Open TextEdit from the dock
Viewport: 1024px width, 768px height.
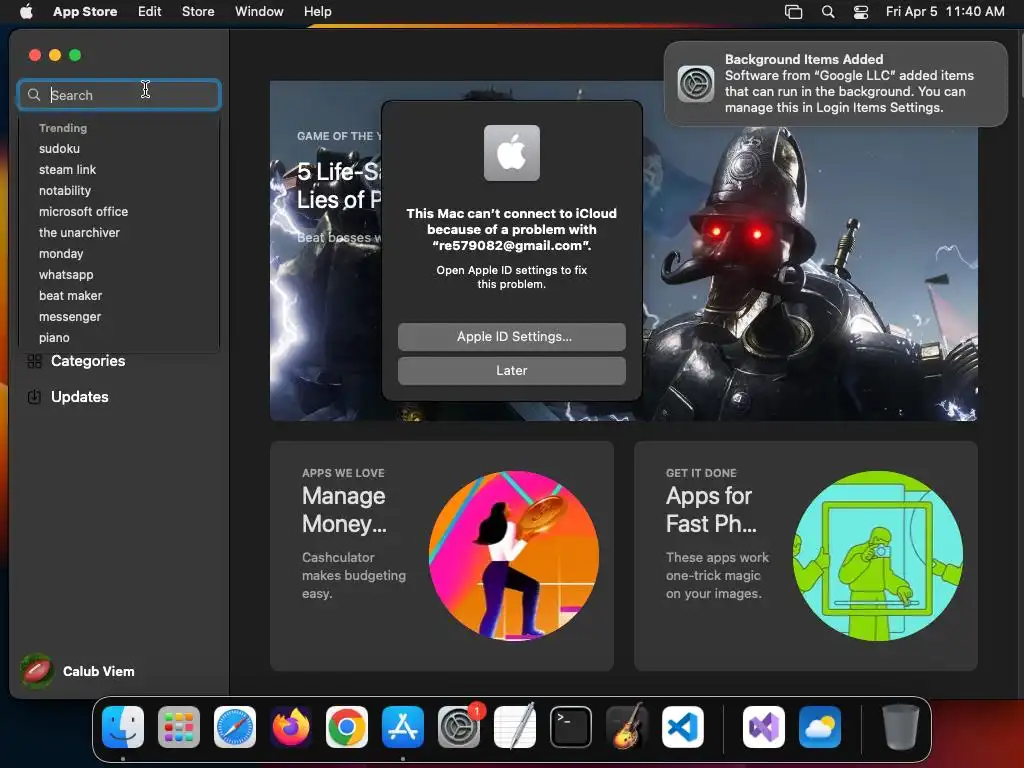coord(515,727)
